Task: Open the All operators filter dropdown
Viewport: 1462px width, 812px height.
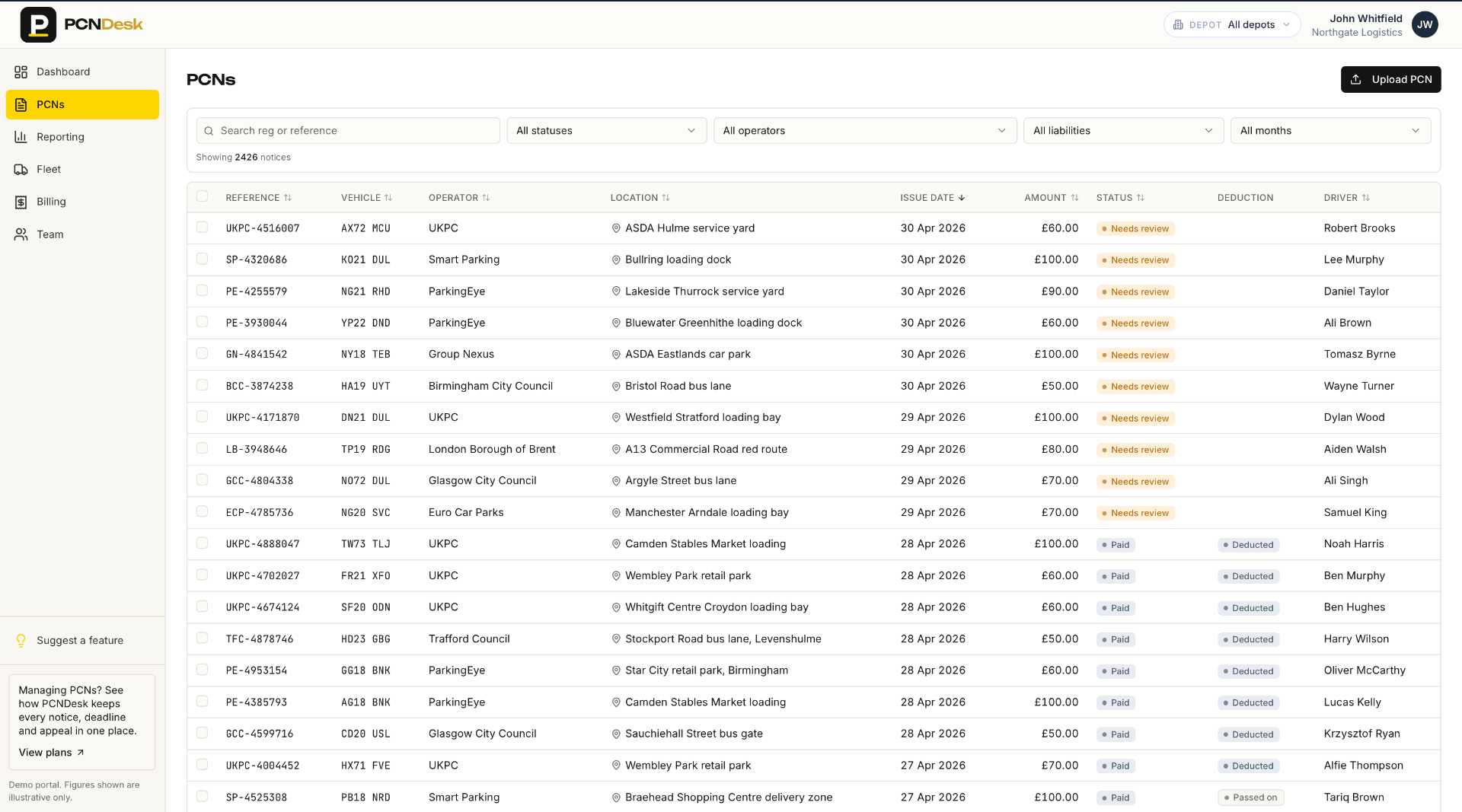Action: 865,131
